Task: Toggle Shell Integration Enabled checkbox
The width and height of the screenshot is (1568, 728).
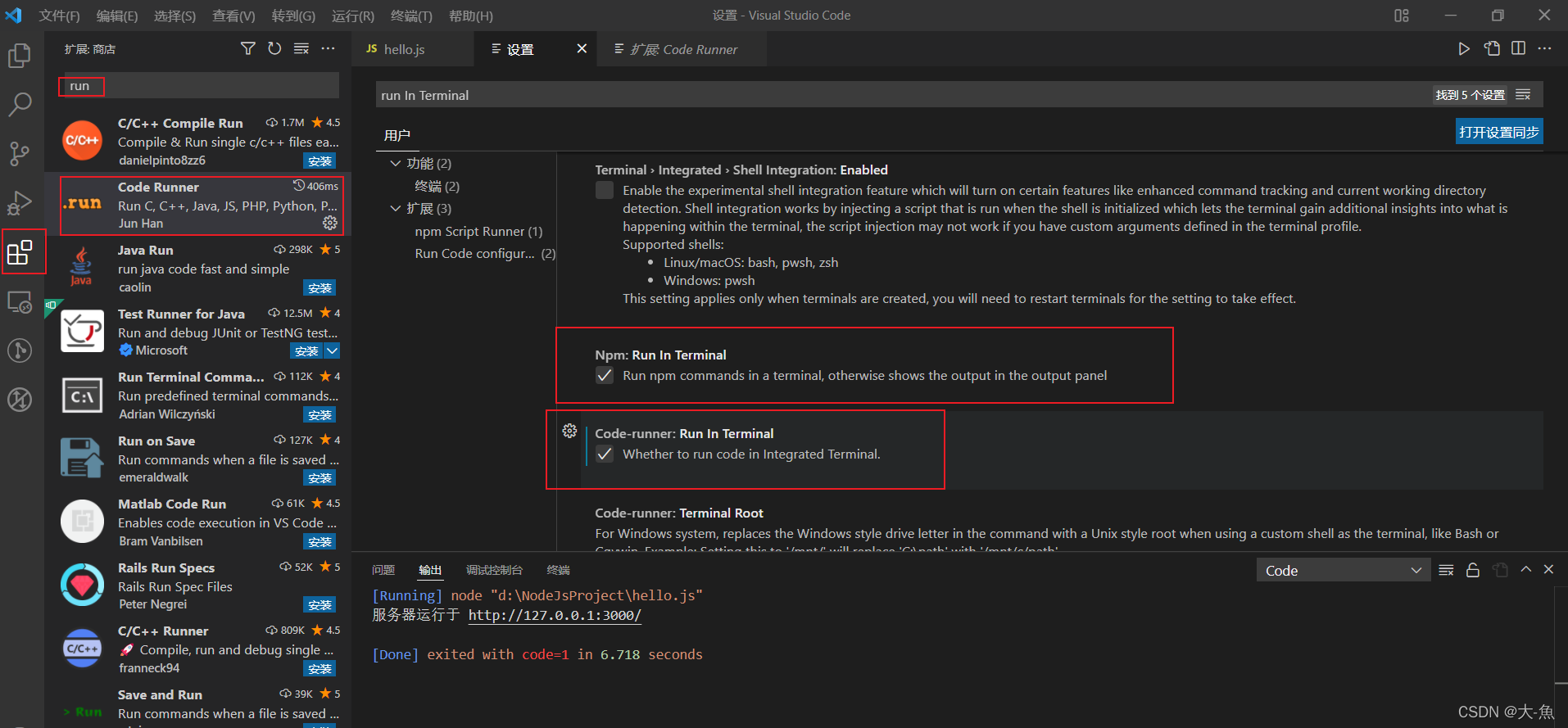Action: [605, 191]
